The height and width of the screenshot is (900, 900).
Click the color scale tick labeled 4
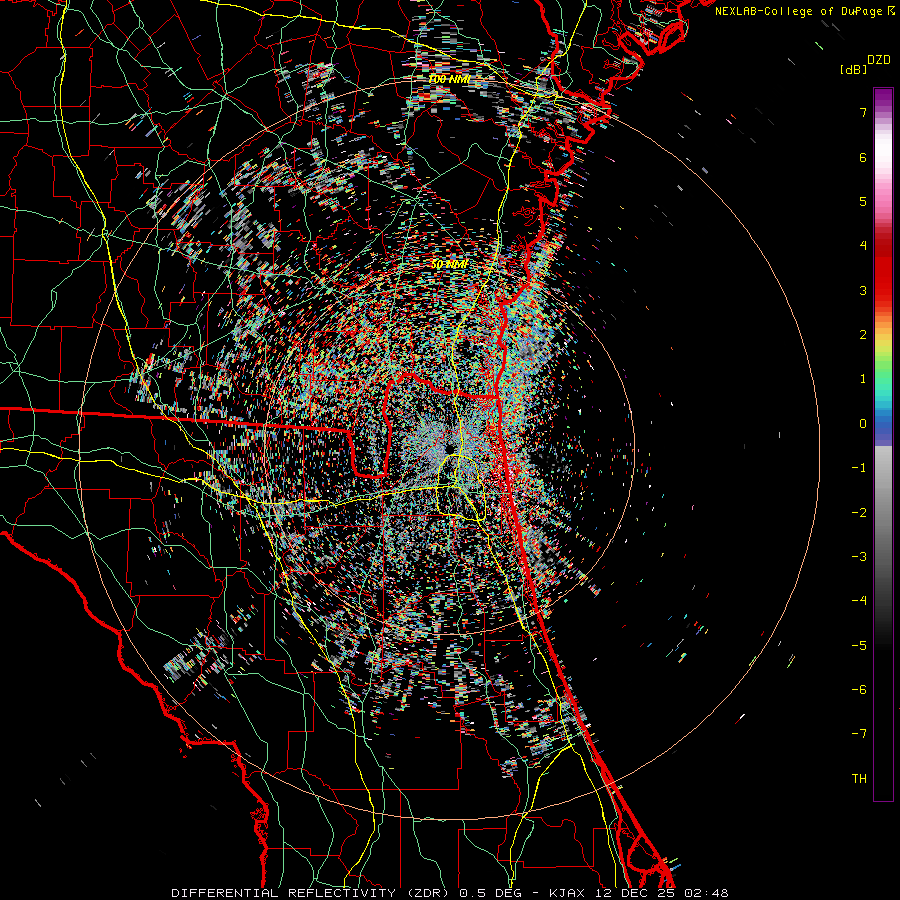(863, 246)
